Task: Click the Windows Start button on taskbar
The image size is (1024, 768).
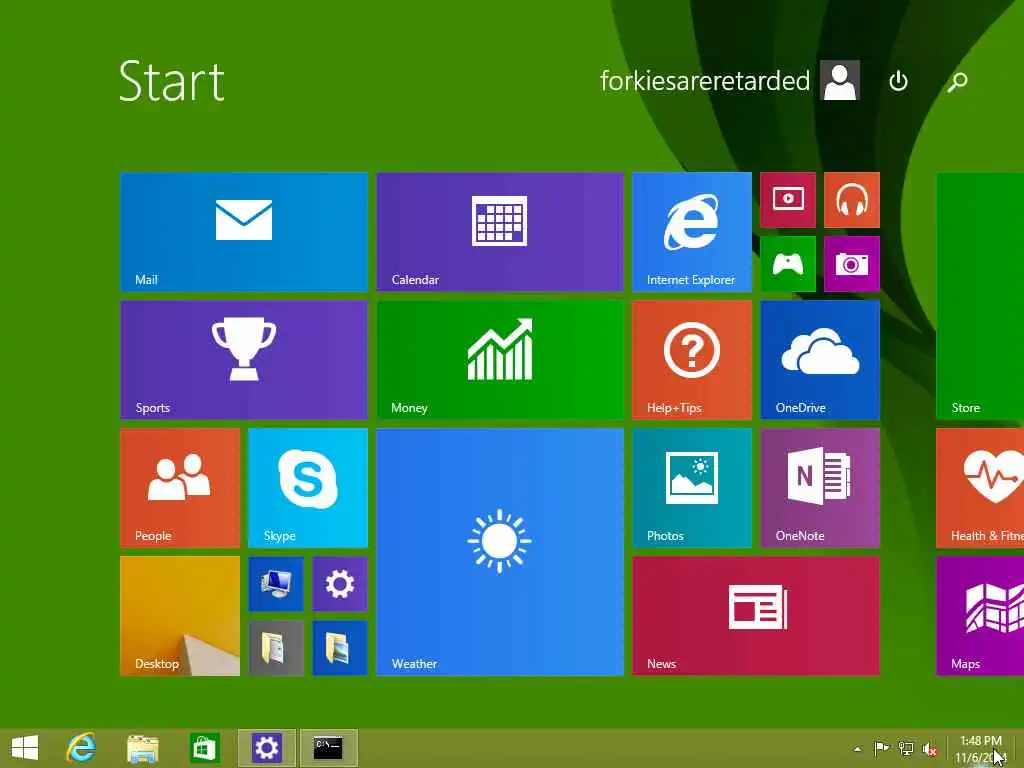Action: pos(25,748)
